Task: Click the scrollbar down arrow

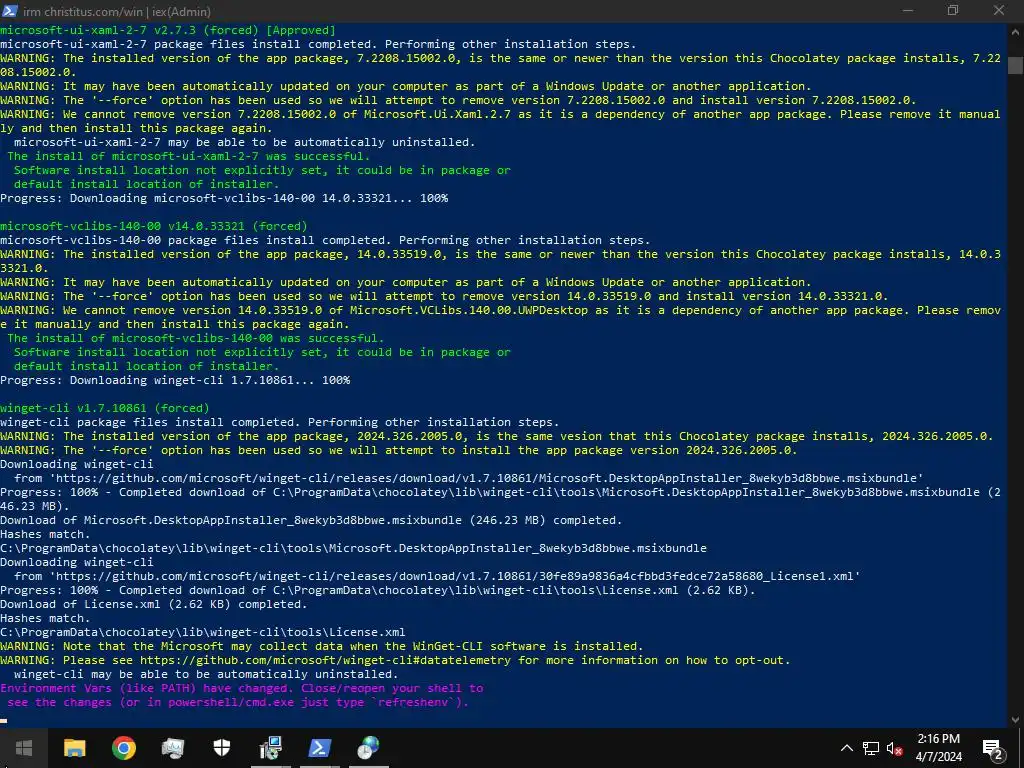Action: pos(1015,720)
